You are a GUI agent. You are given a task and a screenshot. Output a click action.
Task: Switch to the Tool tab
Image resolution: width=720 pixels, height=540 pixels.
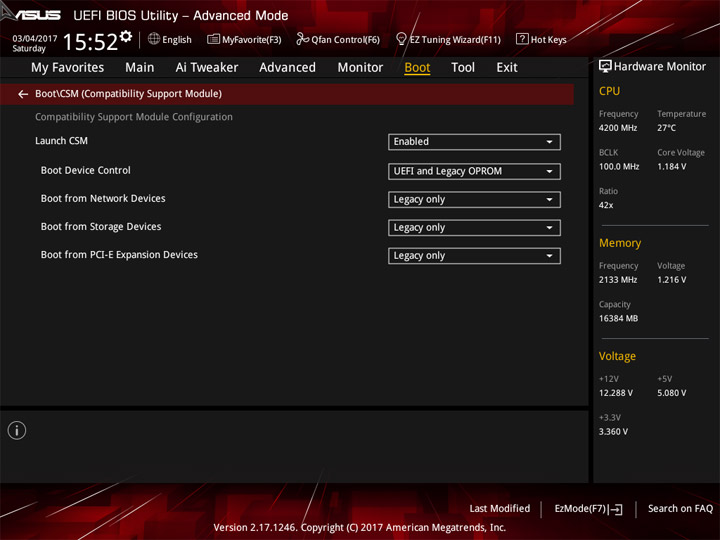point(463,68)
